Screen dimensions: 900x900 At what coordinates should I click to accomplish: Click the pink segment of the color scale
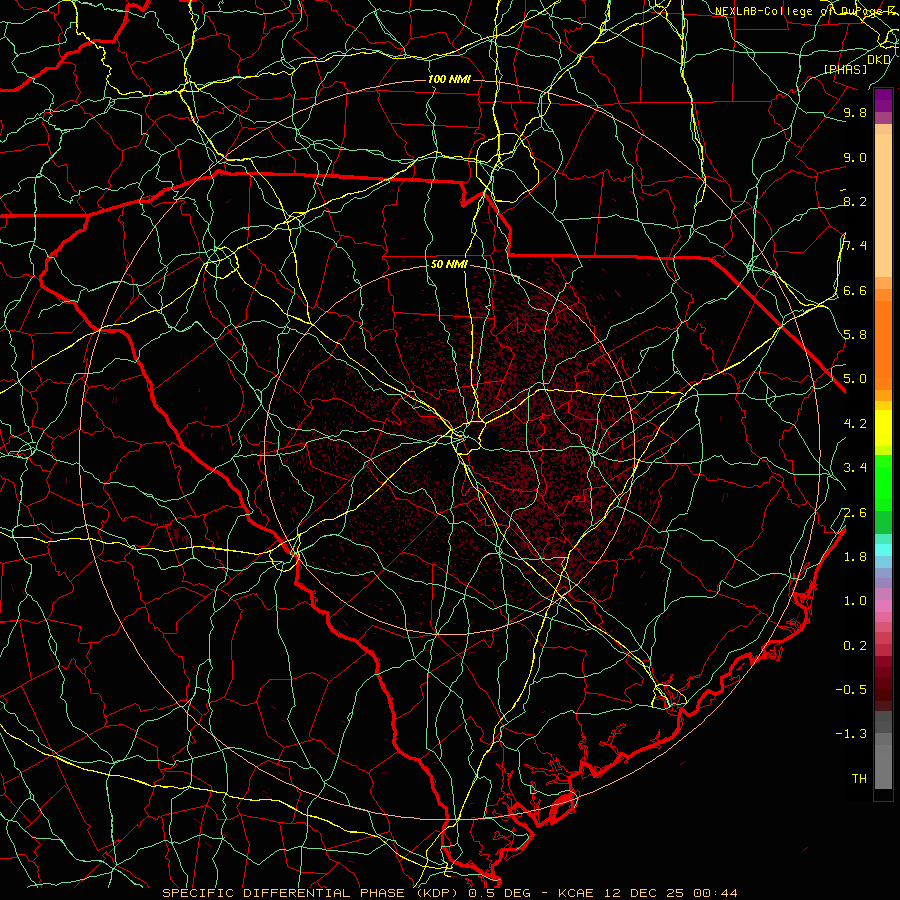(883, 606)
